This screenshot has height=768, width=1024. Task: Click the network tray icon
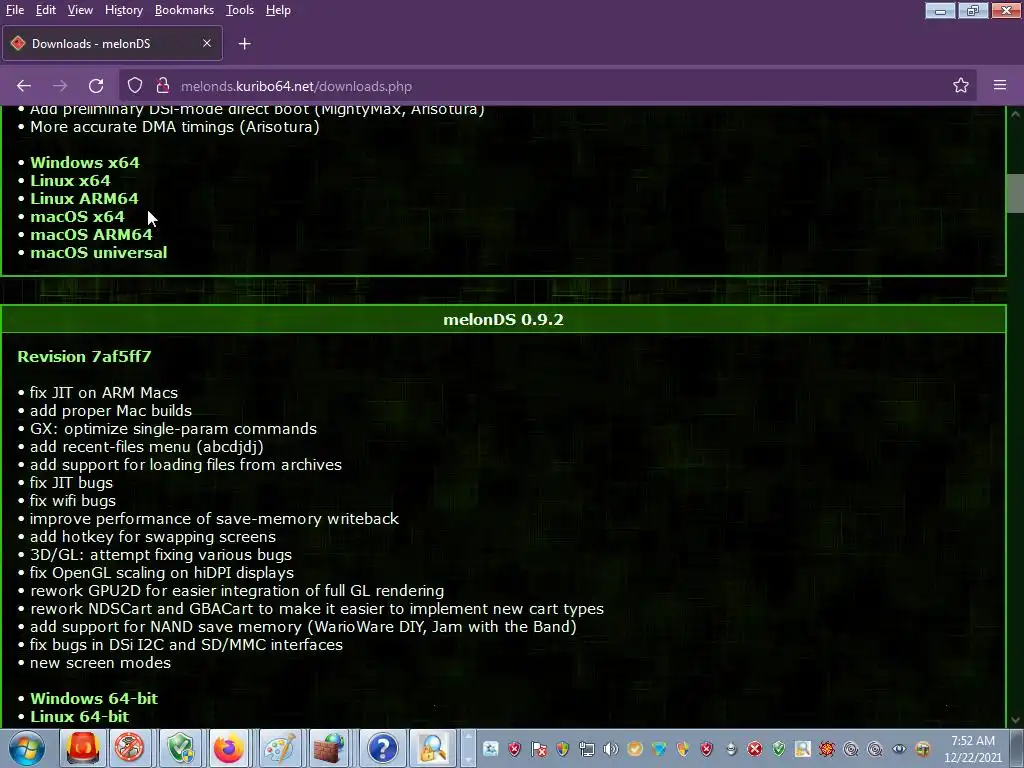pos(586,749)
